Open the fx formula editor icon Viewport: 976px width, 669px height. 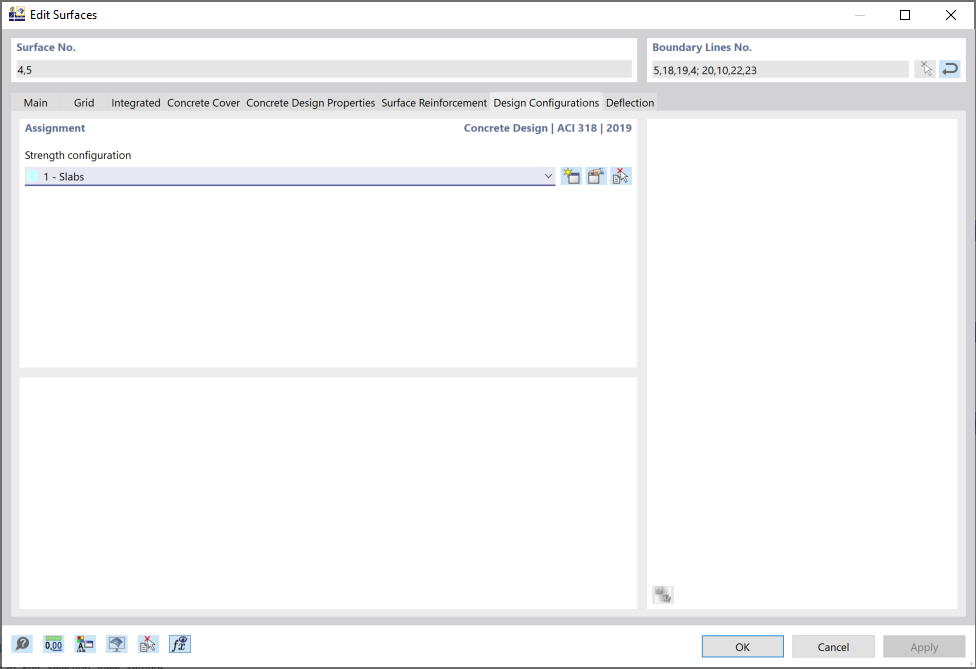click(x=180, y=644)
